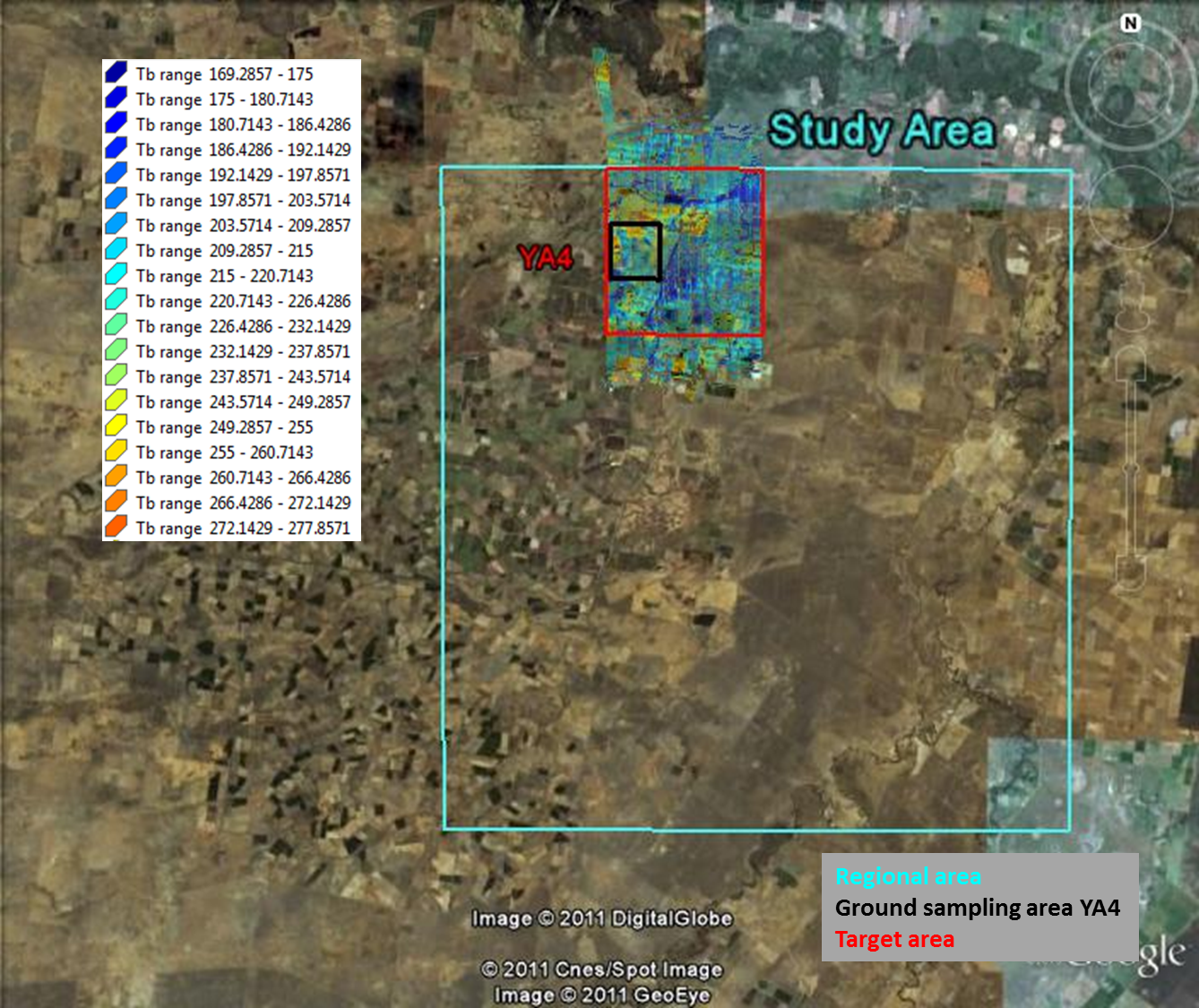Click the N north compass marker
Image resolution: width=1199 pixels, height=1008 pixels.
(x=1131, y=23)
